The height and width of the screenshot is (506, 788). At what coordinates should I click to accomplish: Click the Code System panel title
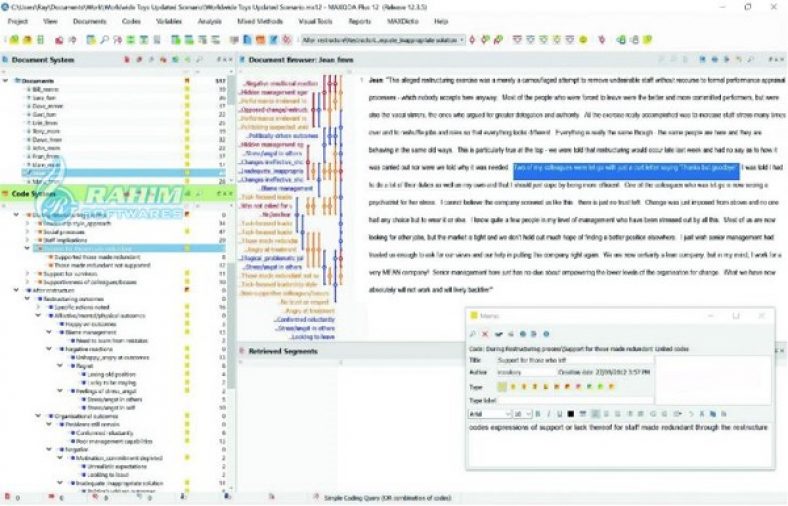(x=33, y=194)
